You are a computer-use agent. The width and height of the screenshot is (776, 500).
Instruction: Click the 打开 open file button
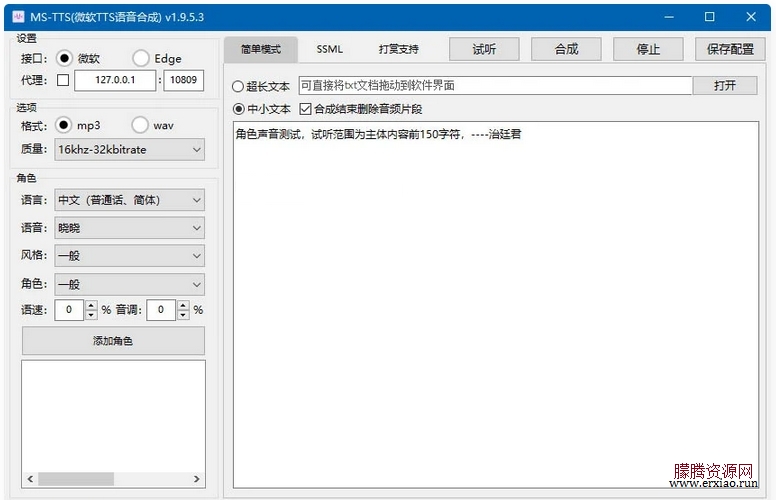tap(725, 86)
